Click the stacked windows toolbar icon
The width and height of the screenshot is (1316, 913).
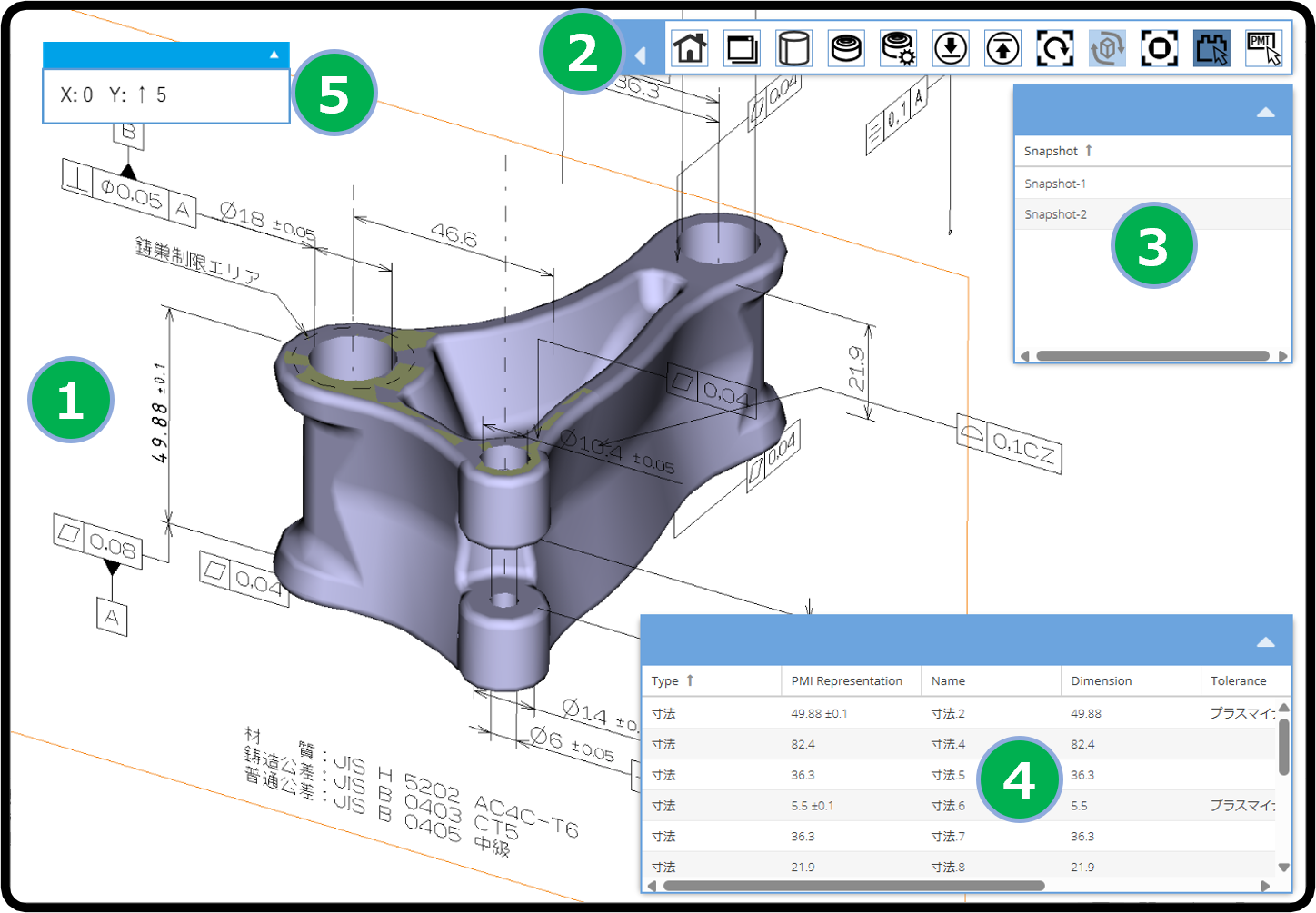click(x=742, y=48)
